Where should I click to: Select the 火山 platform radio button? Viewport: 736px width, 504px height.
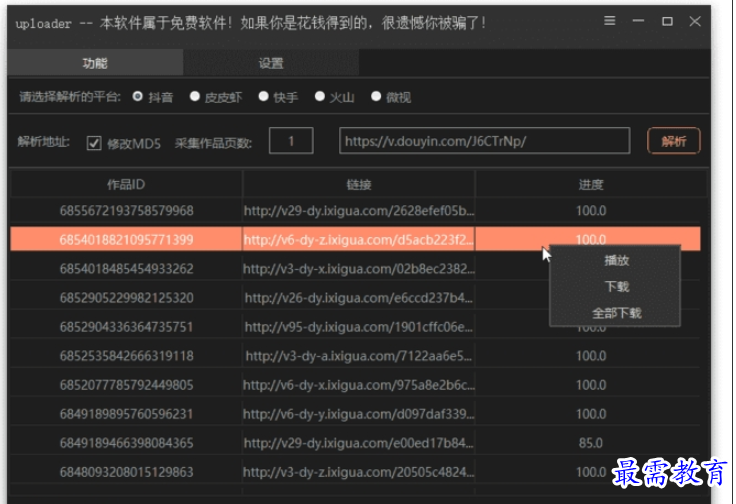pos(320,97)
